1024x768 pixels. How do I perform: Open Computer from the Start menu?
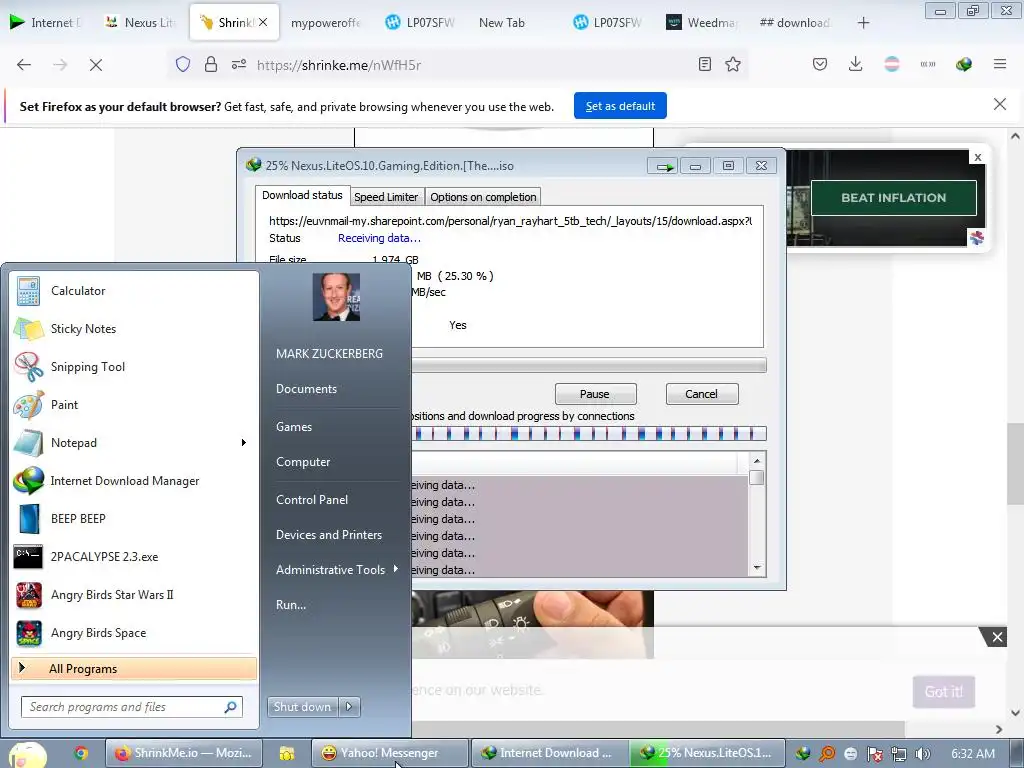pos(303,462)
